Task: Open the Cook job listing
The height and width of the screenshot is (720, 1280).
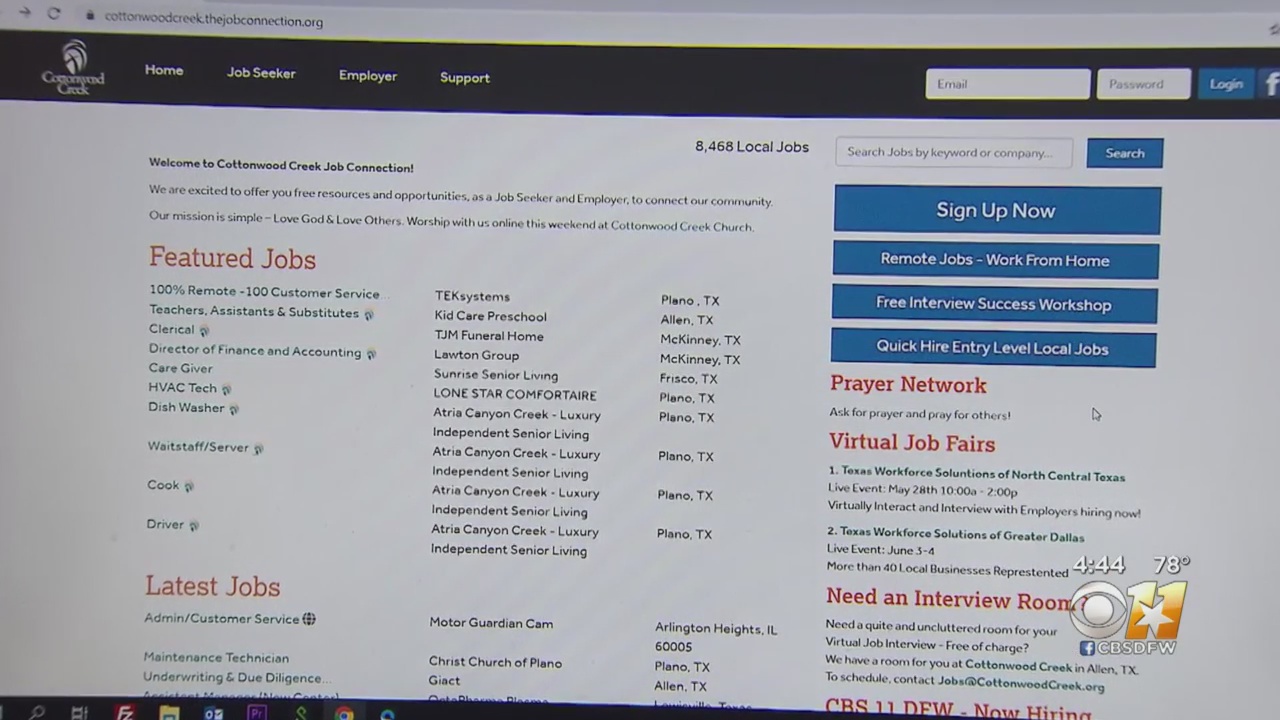Action: tap(163, 485)
